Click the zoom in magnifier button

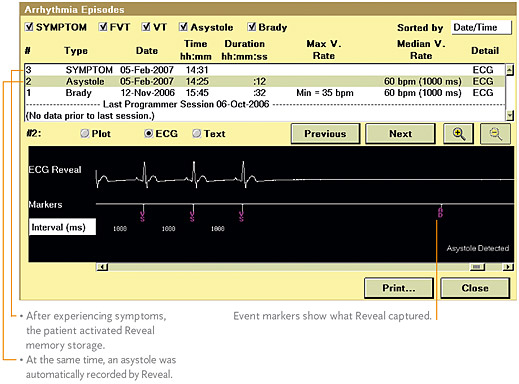pyautogui.click(x=458, y=134)
